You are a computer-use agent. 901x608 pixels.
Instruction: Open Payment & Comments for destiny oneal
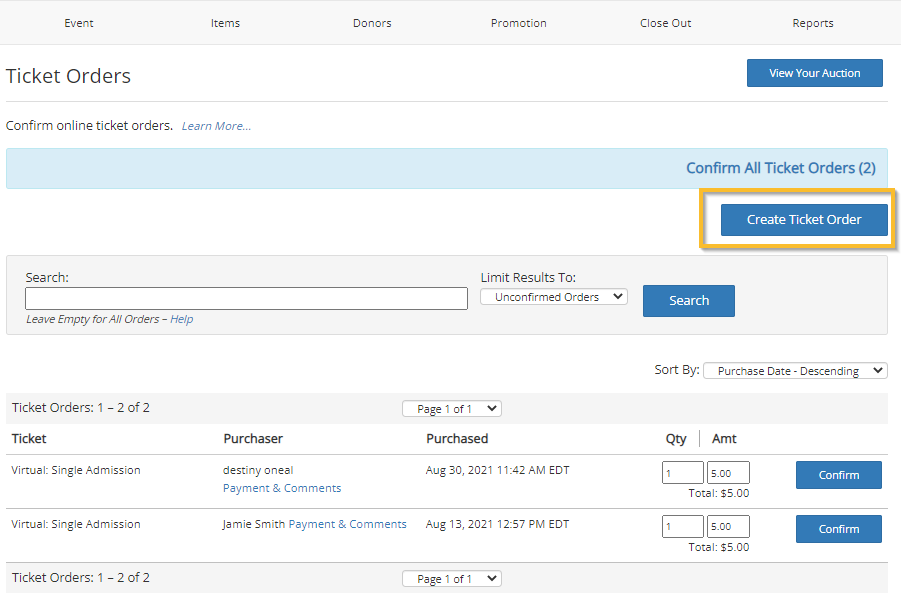click(281, 487)
